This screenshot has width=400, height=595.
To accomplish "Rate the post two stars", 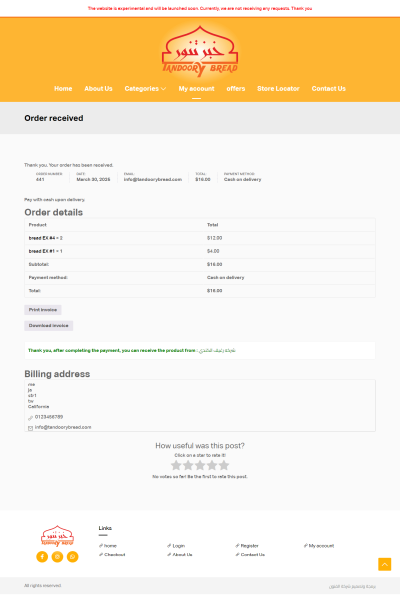I will point(188,465).
